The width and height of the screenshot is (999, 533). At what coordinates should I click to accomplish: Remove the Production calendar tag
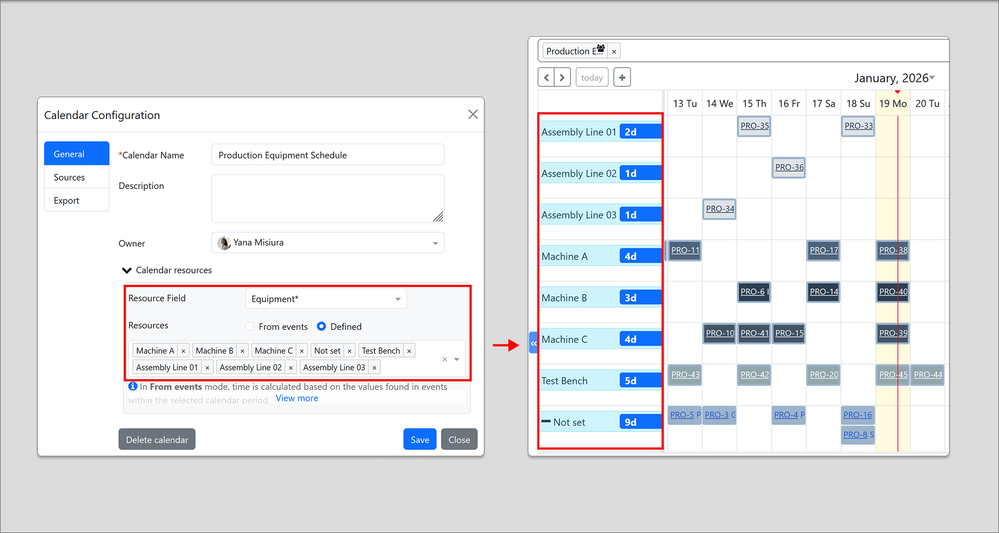tap(614, 51)
